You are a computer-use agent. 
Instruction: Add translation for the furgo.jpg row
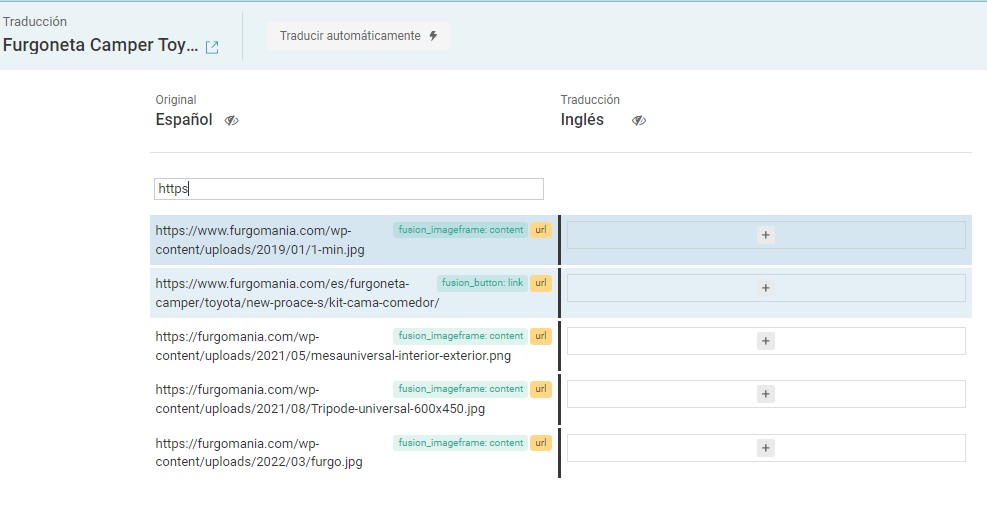click(765, 448)
